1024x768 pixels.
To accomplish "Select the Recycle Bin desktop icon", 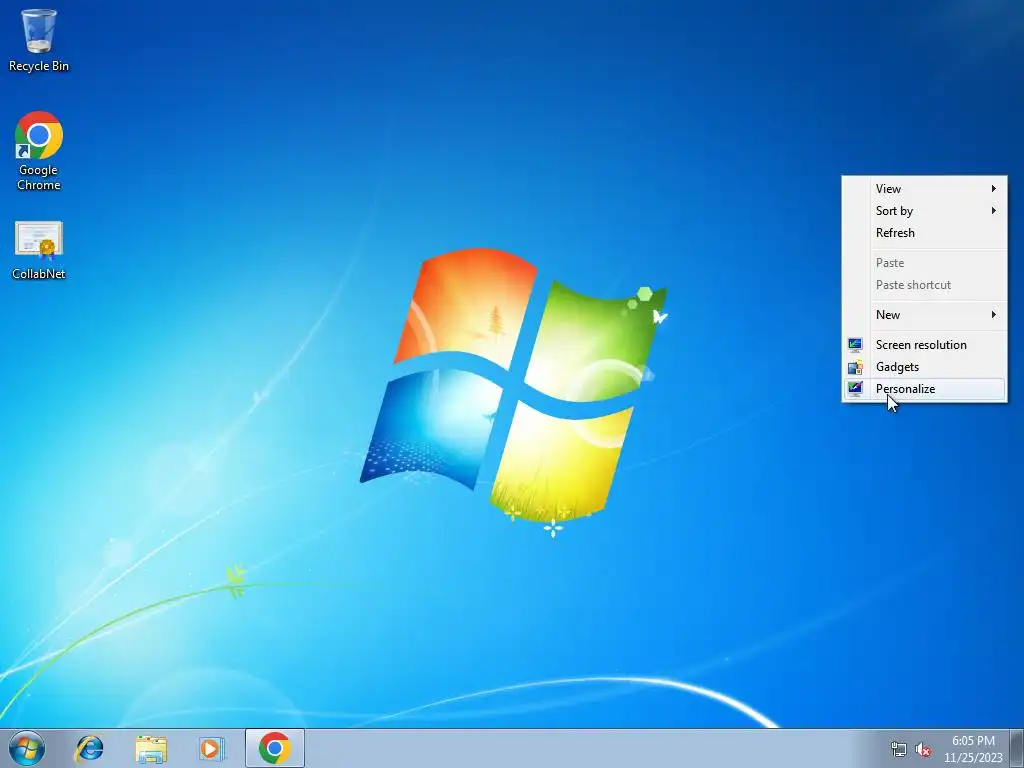I will tap(39, 39).
